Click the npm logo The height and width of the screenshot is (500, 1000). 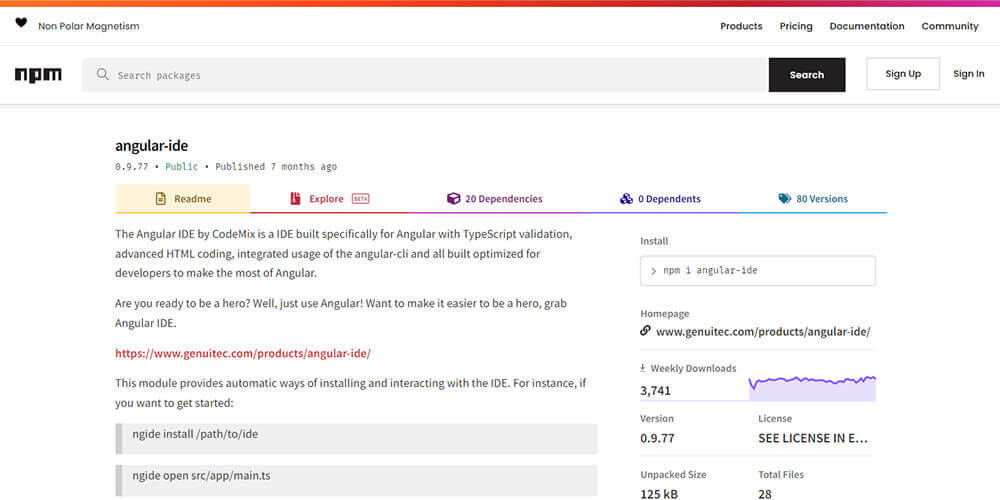coord(38,75)
